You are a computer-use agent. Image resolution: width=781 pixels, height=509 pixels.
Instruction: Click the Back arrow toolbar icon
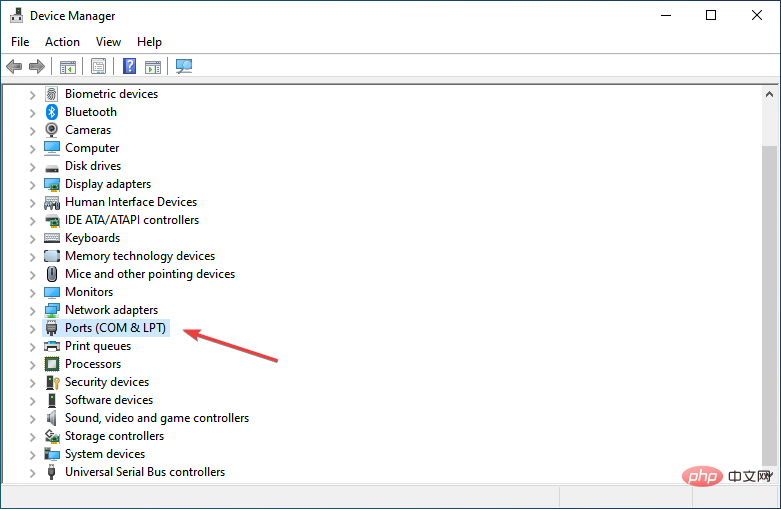[14, 66]
